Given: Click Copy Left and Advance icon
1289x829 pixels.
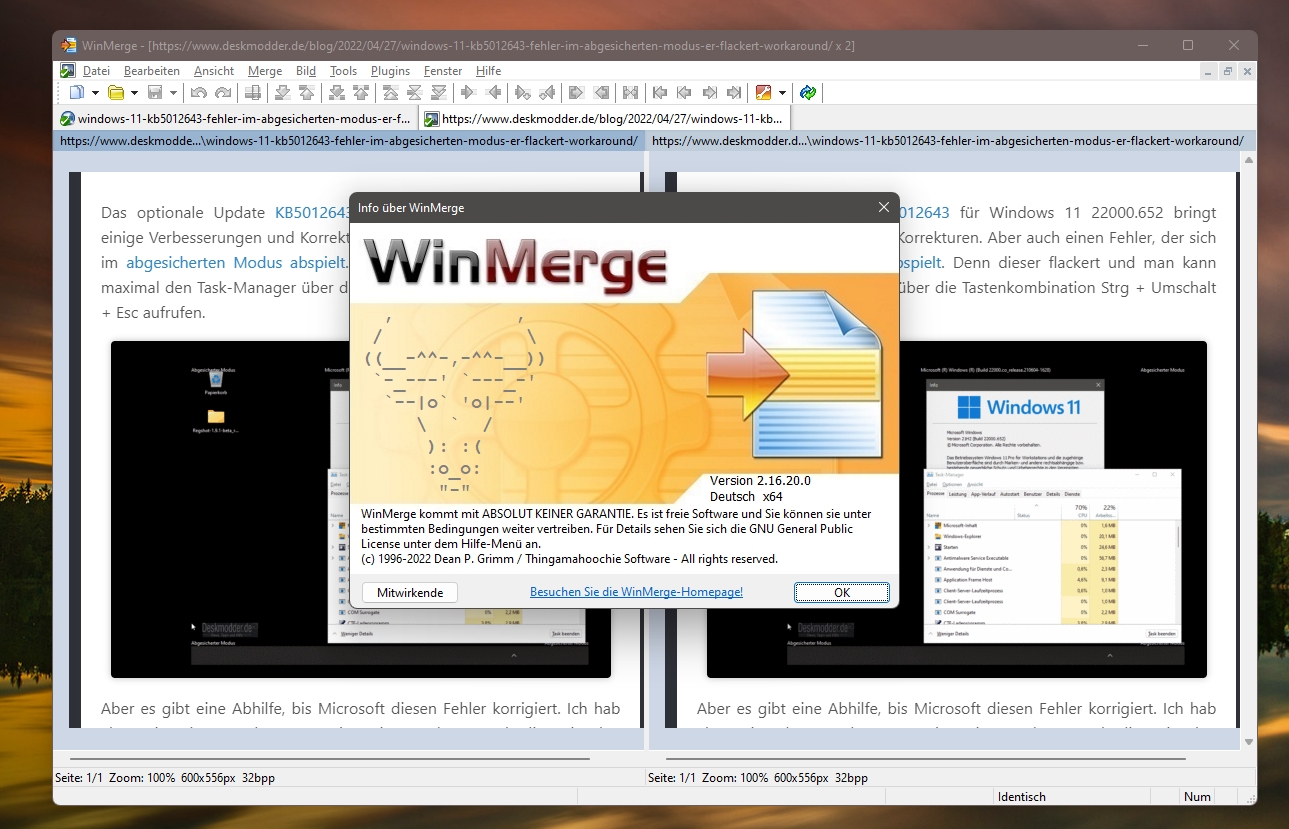Looking at the screenshot, I should (x=546, y=93).
